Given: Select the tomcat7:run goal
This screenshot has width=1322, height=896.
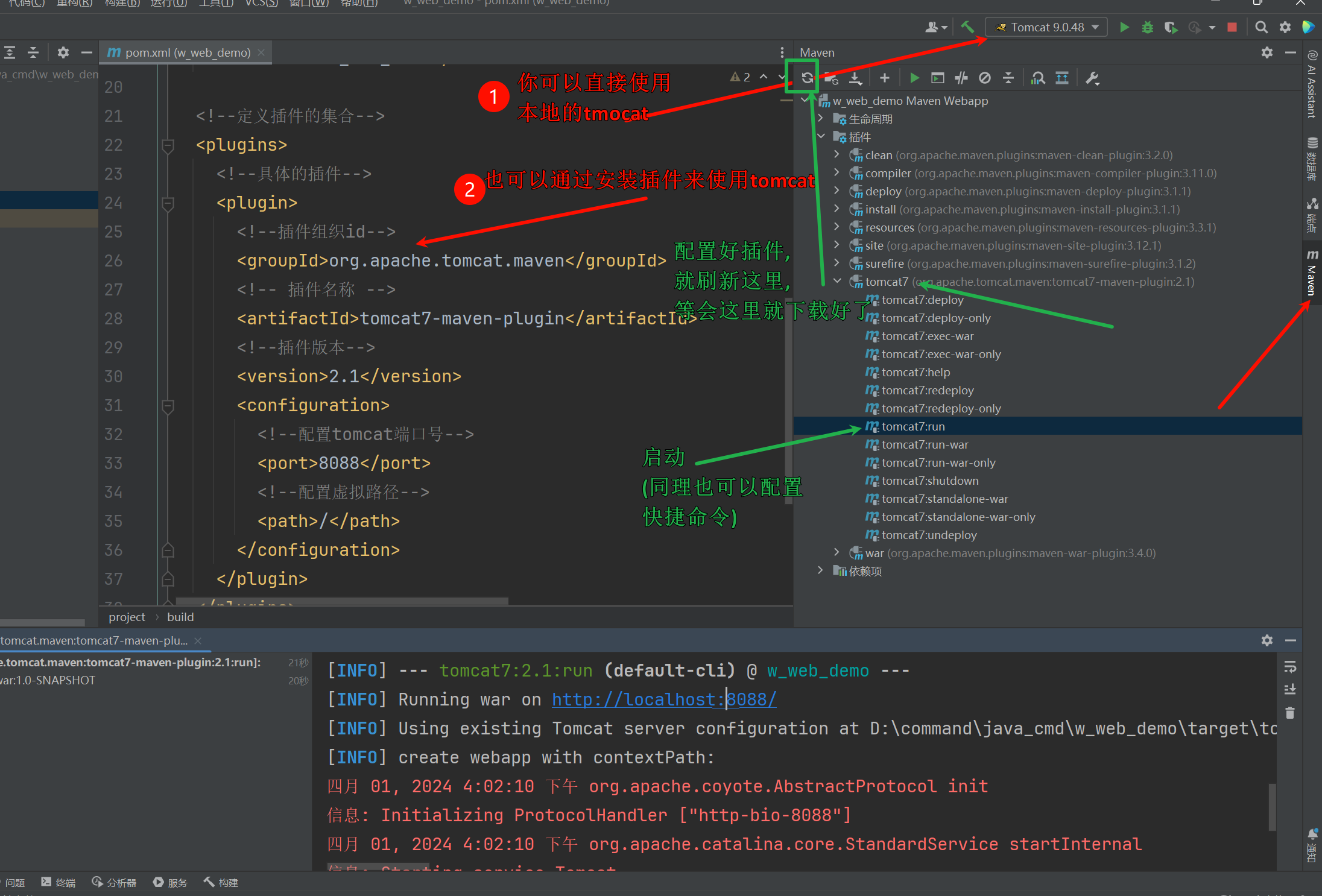Looking at the screenshot, I should 912,426.
